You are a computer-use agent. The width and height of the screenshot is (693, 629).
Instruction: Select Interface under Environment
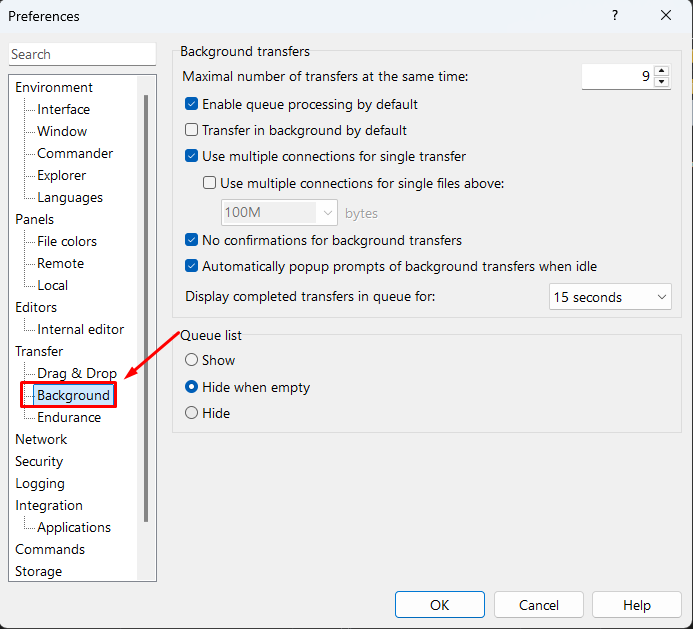point(63,109)
